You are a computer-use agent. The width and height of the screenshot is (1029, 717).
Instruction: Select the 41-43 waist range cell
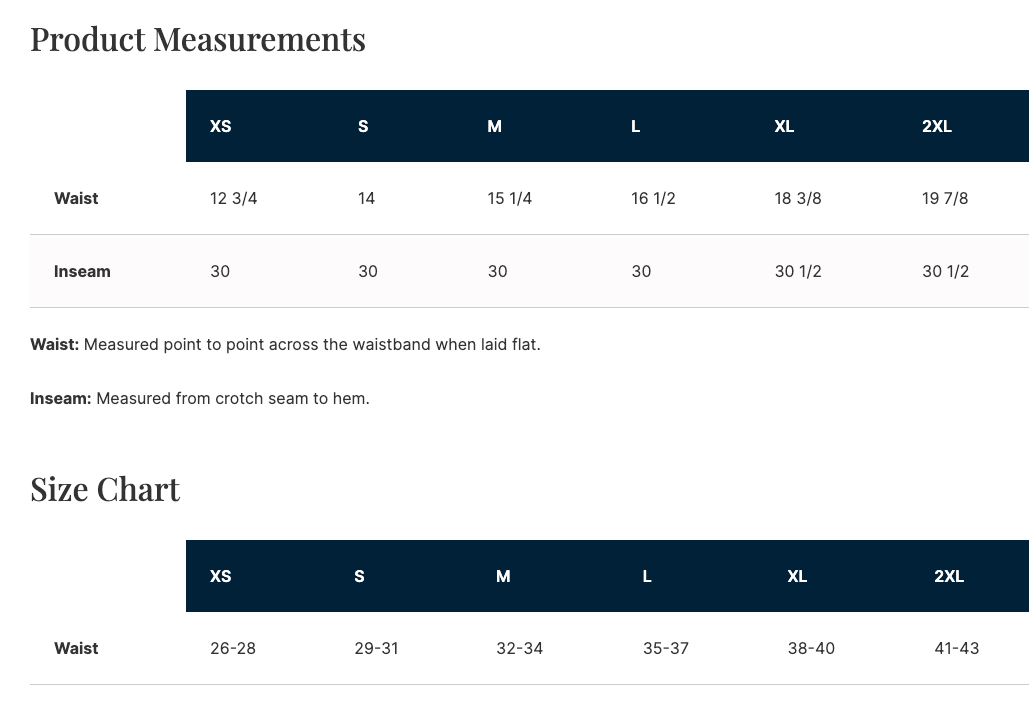957,648
